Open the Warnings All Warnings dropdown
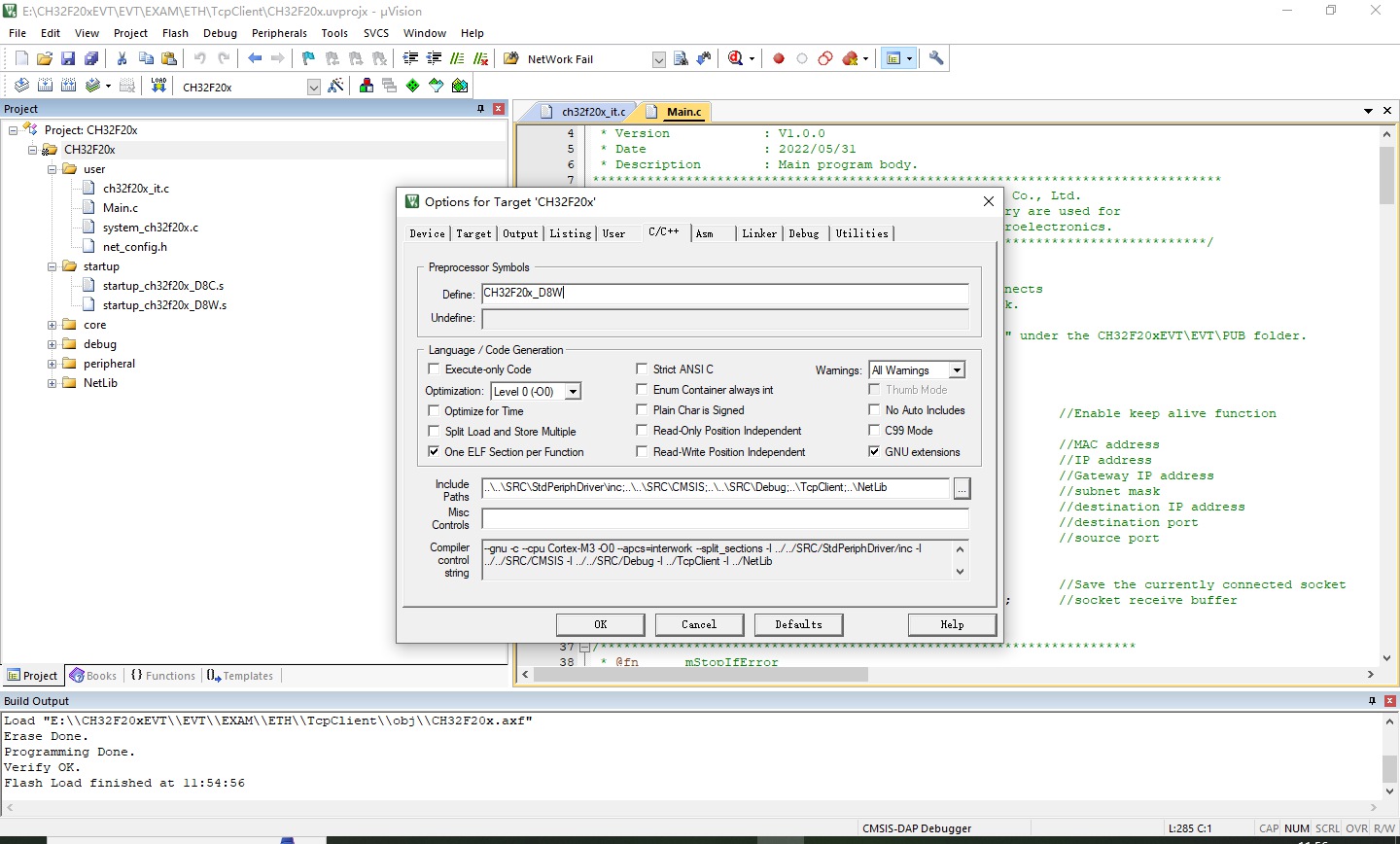The height and width of the screenshot is (844, 1400). [957, 370]
